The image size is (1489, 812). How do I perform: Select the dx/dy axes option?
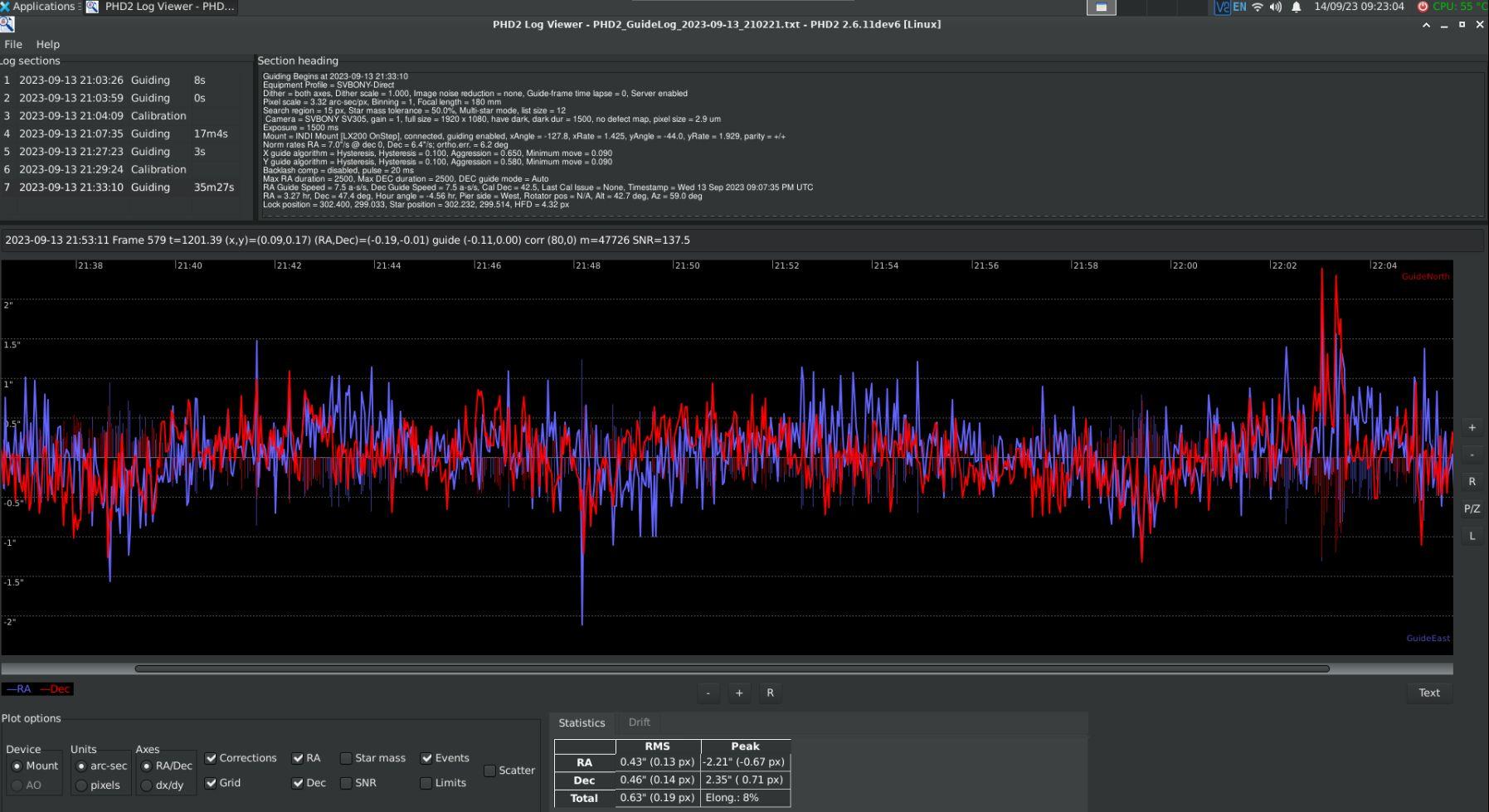click(147, 785)
